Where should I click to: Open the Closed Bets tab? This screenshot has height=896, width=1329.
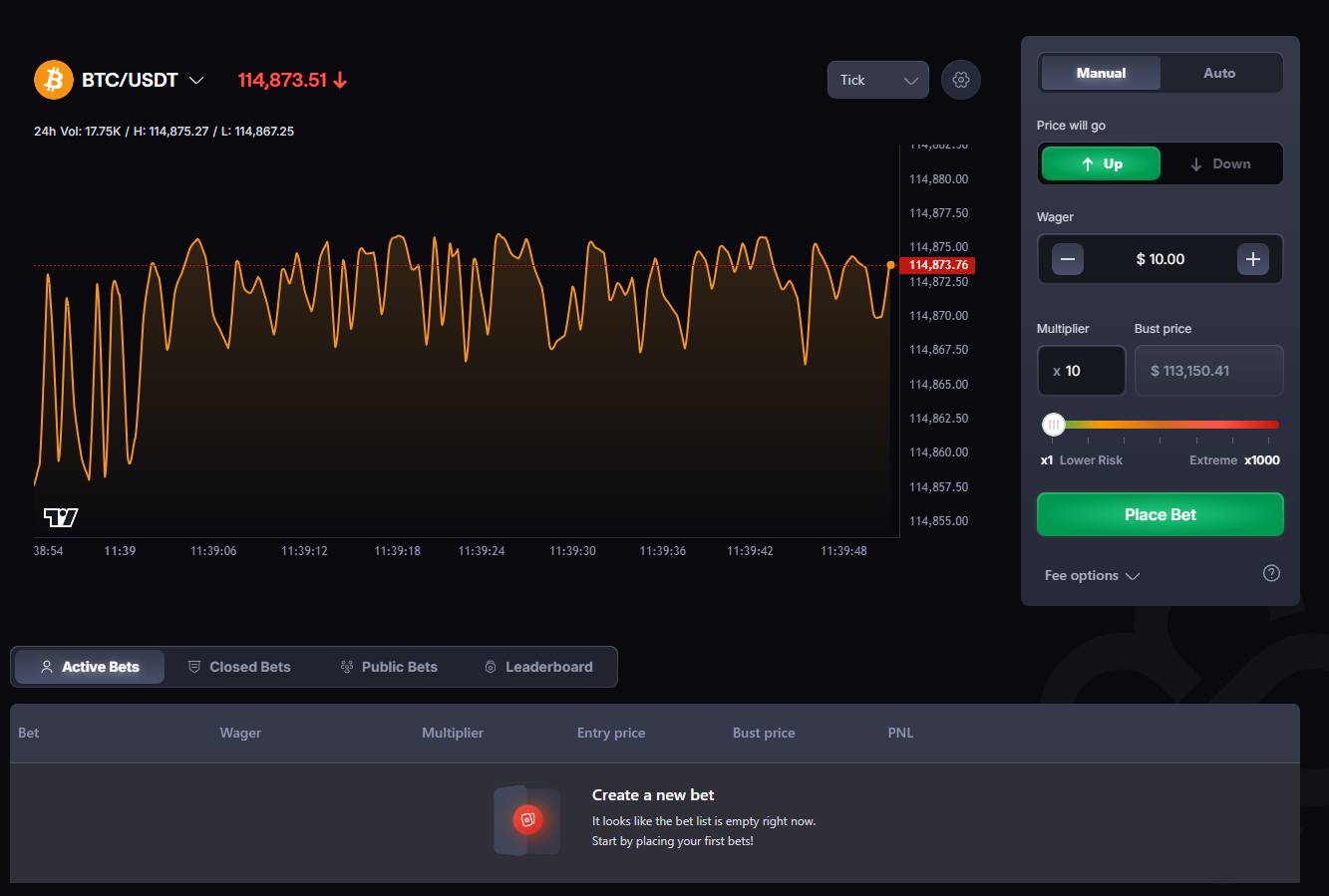pos(239,667)
